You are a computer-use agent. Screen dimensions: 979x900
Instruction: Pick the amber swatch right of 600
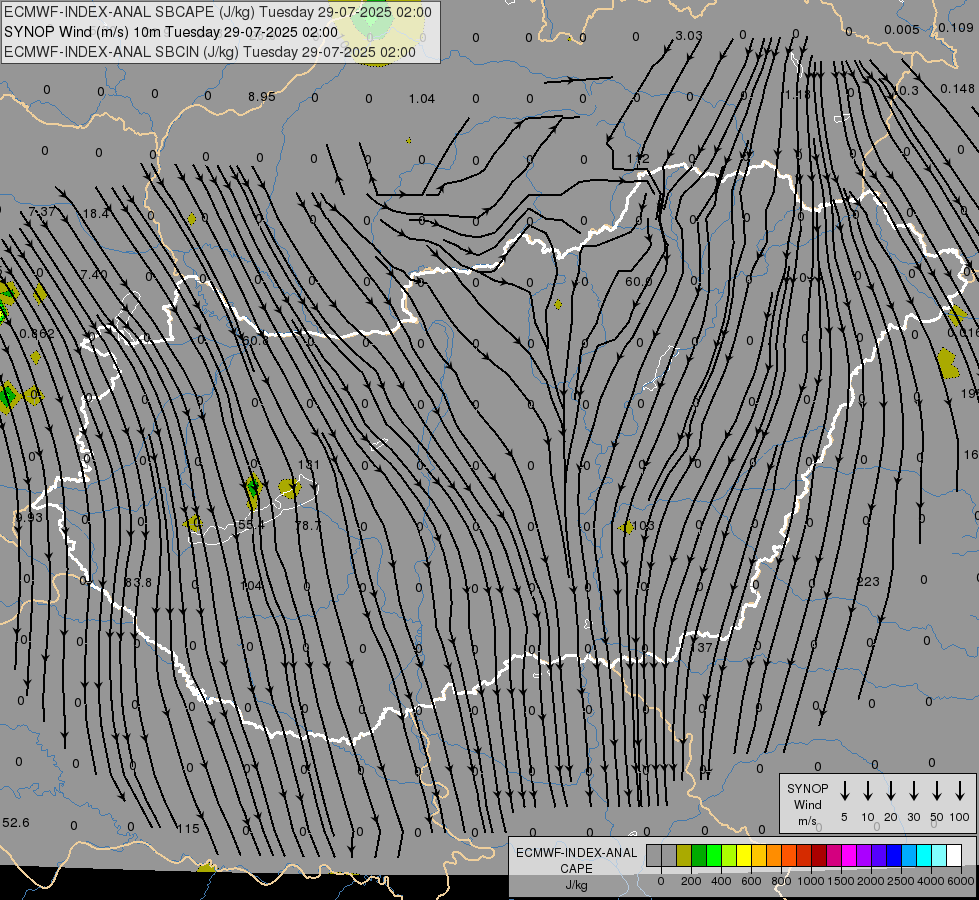[x=759, y=855]
